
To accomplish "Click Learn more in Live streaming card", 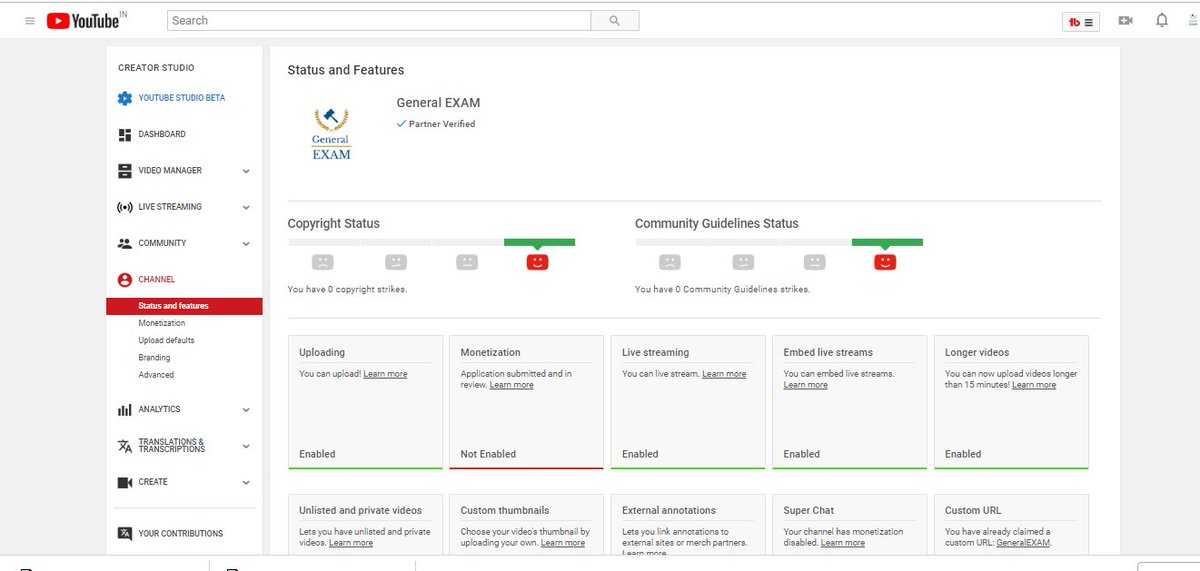I will tap(724, 374).
